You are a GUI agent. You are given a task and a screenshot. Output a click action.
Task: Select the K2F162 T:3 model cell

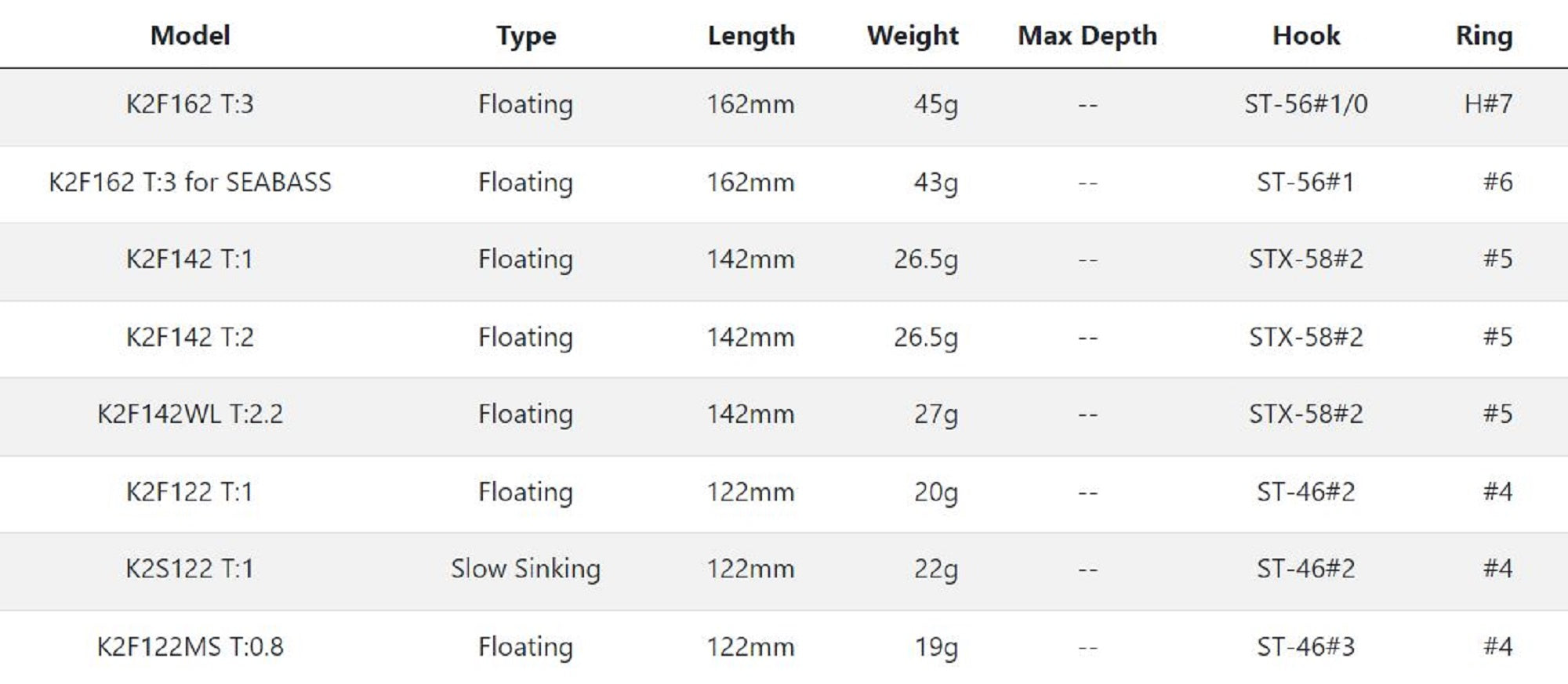coord(190,104)
